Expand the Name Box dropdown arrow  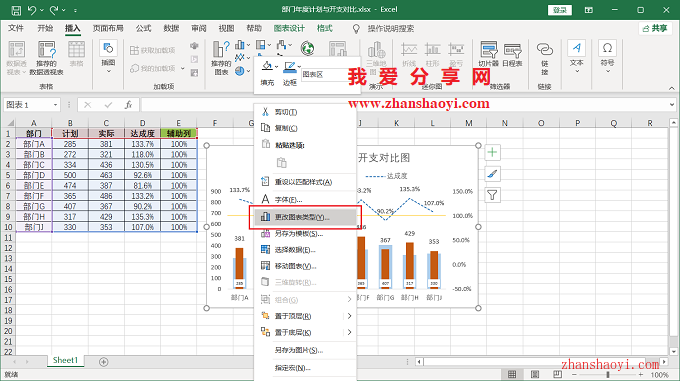click(56, 105)
